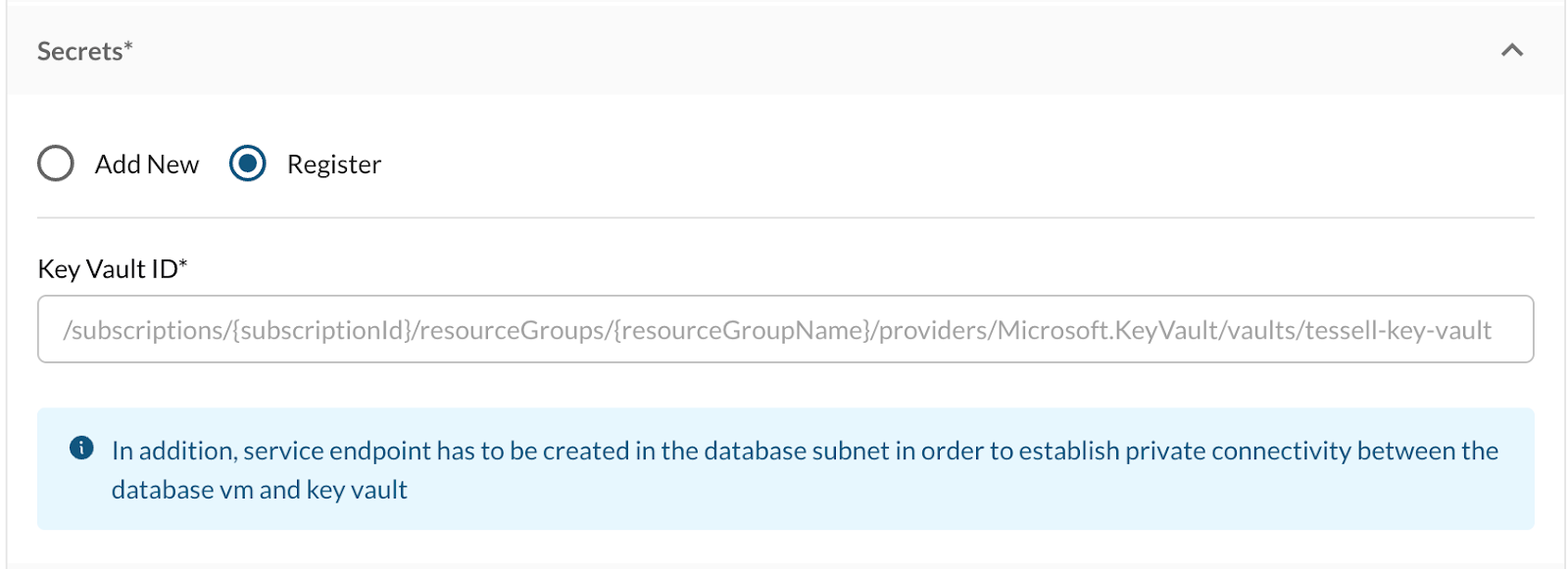Click "{resourceGroupName}" in the placeholder path
1568x569 pixels.
tap(742, 331)
